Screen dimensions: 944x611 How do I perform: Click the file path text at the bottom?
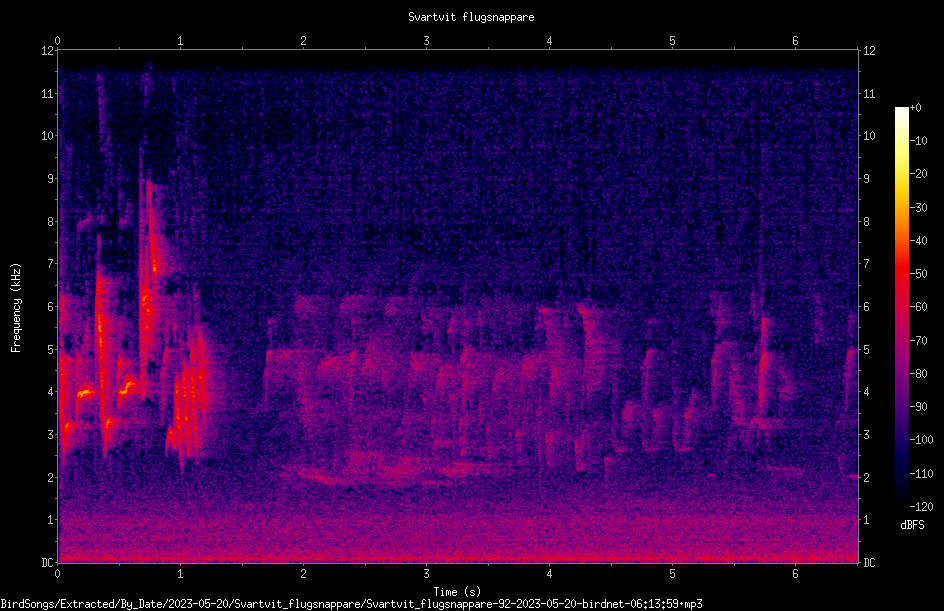click(352, 604)
